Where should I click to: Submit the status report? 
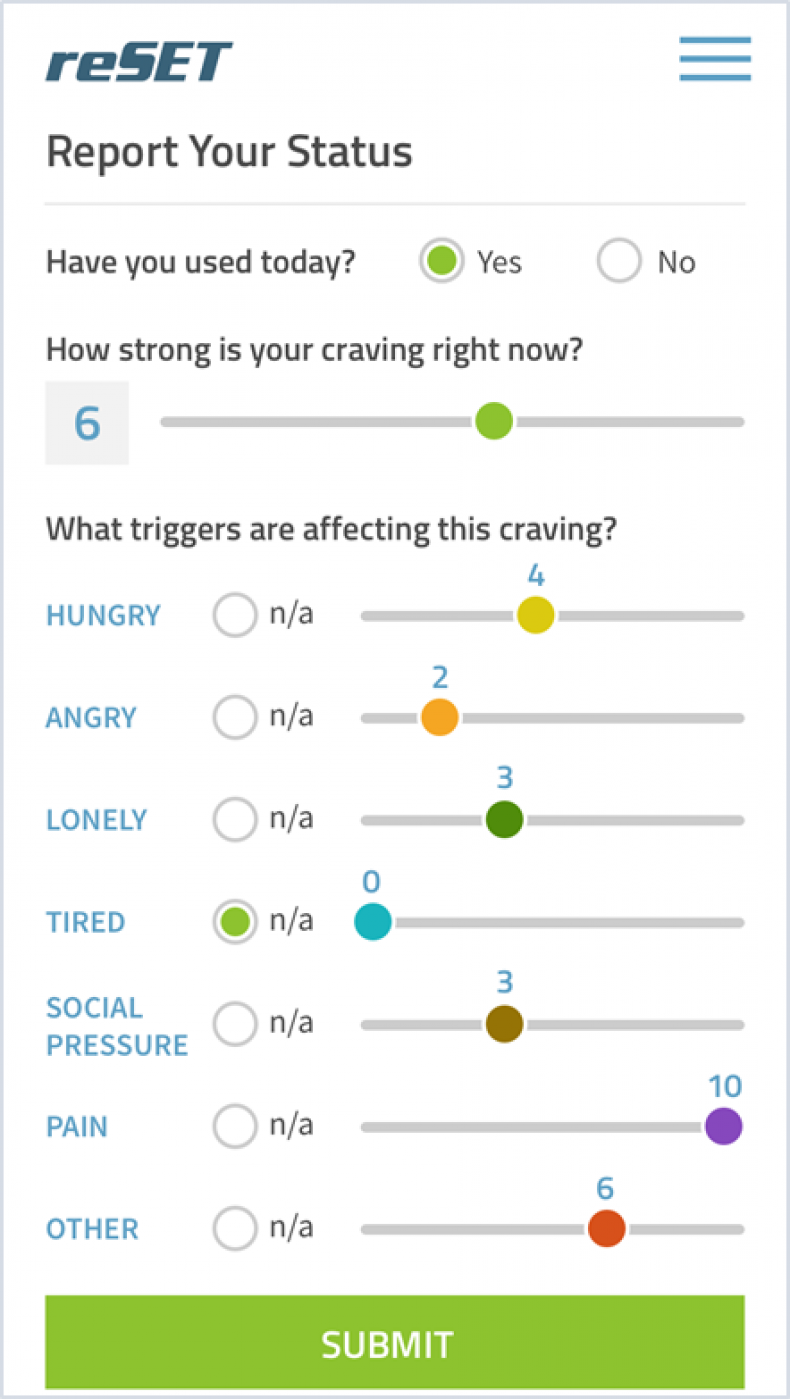coord(395,1342)
